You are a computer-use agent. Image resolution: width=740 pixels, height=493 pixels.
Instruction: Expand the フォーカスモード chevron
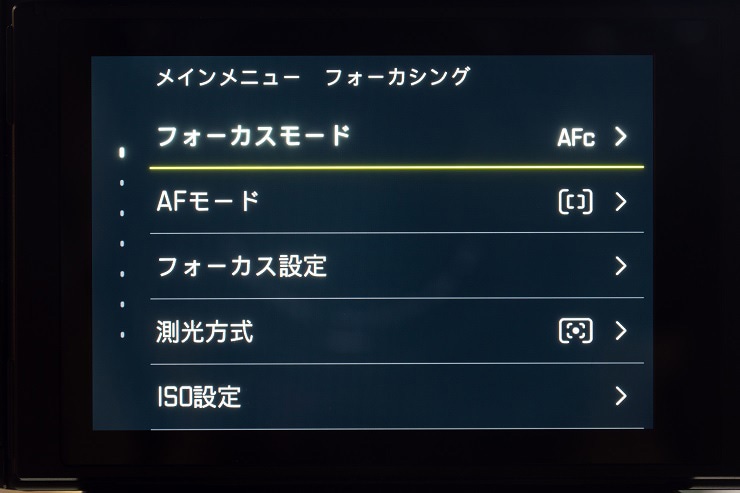coord(621,137)
